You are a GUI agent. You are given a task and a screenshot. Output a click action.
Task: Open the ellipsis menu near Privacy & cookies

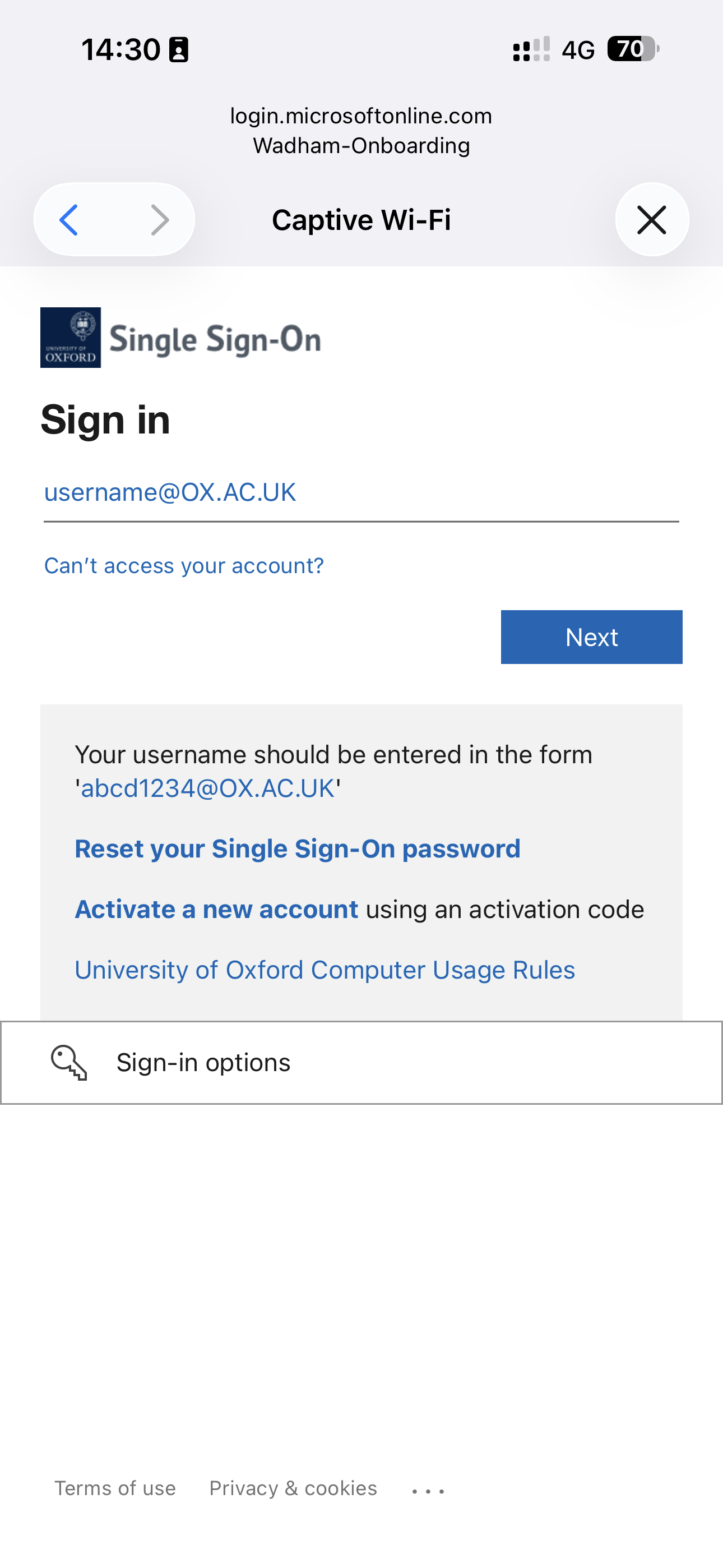coord(428,1487)
